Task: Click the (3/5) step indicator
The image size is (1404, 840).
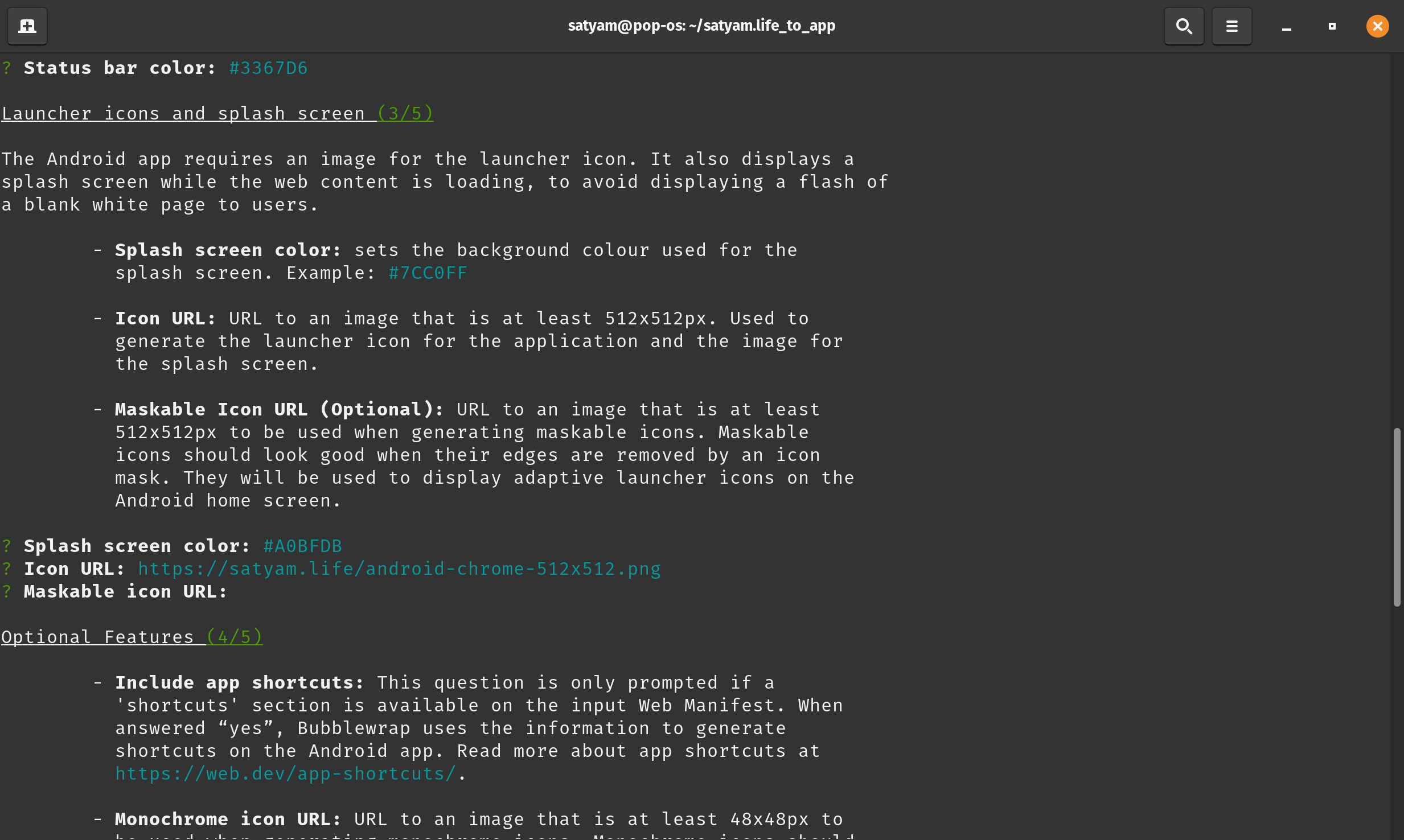Action: 405,114
